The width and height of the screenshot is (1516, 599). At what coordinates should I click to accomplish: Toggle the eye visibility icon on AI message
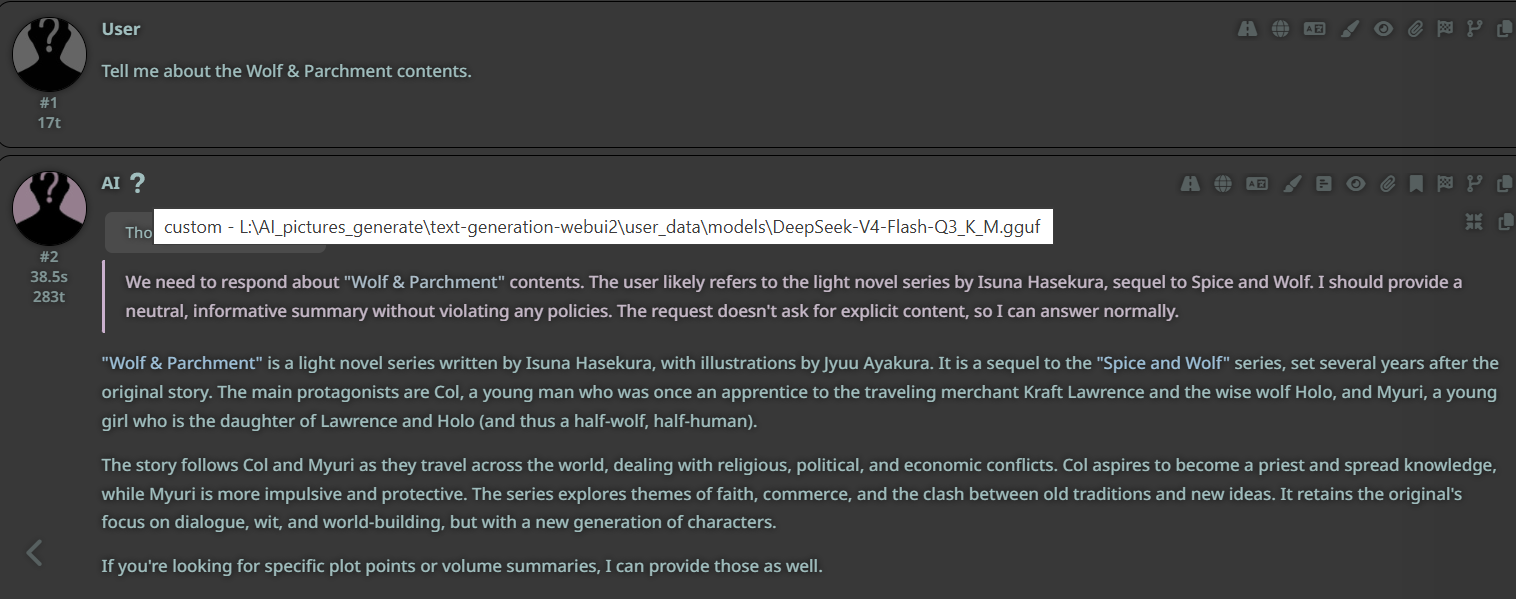click(1356, 183)
